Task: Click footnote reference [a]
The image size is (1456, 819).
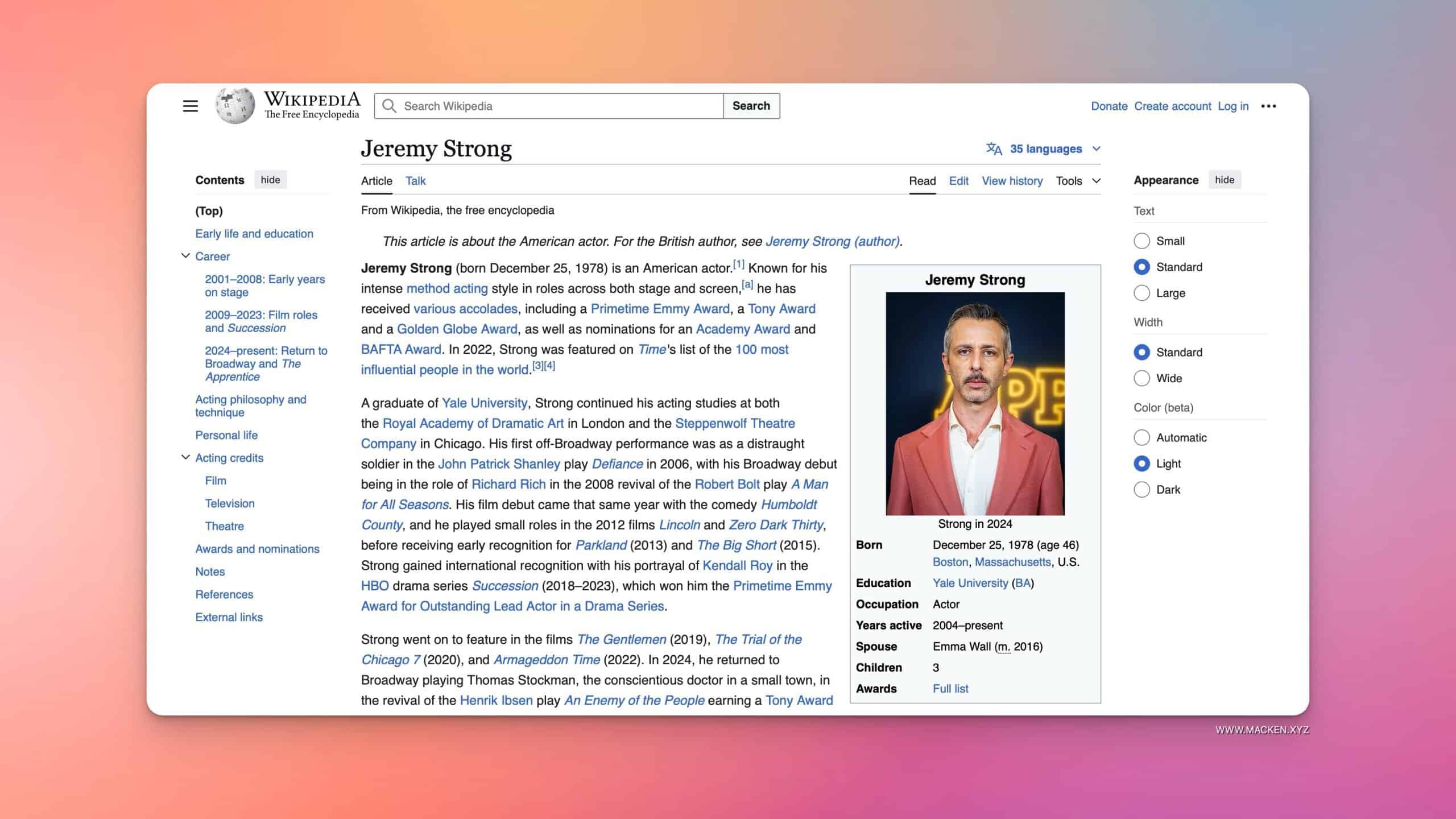Action: click(x=747, y=284)
